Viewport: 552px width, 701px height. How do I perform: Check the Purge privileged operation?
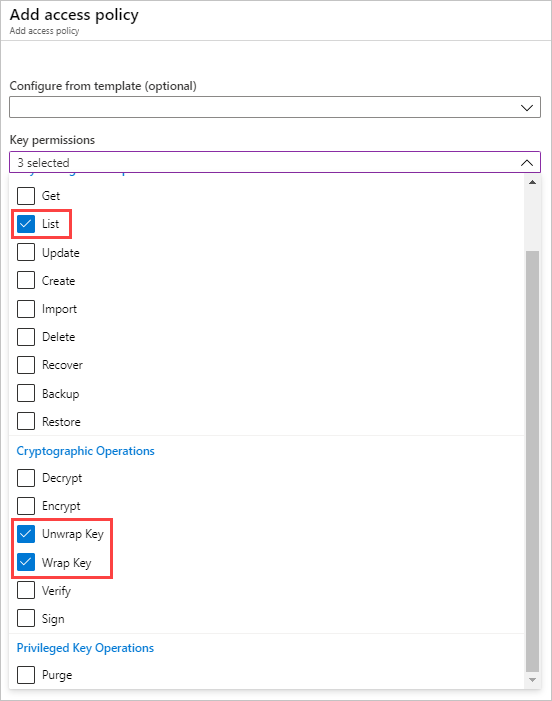pyautogui.click(x=26, y=675)
